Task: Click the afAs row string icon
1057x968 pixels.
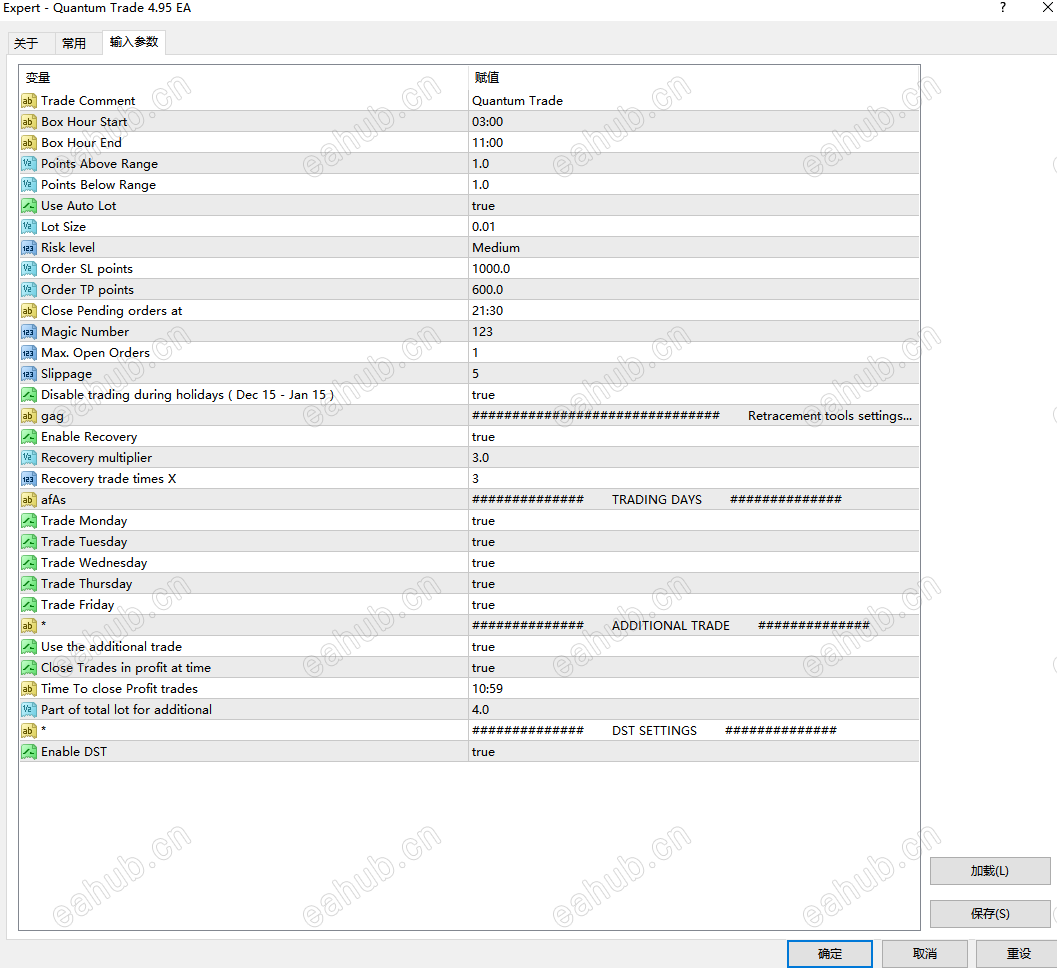Action: click(28, 500)
